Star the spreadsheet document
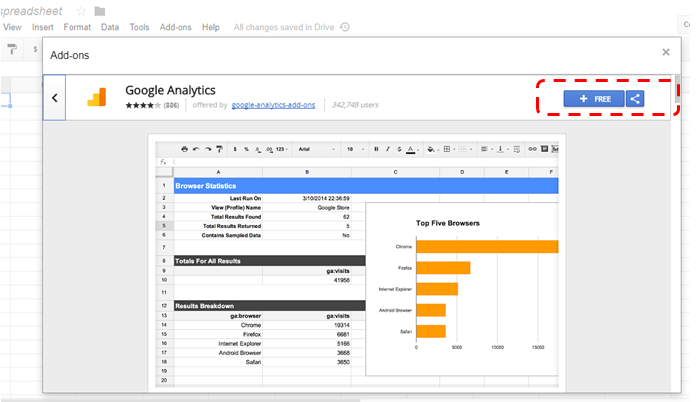698x402 pixels. pos(81,11)
